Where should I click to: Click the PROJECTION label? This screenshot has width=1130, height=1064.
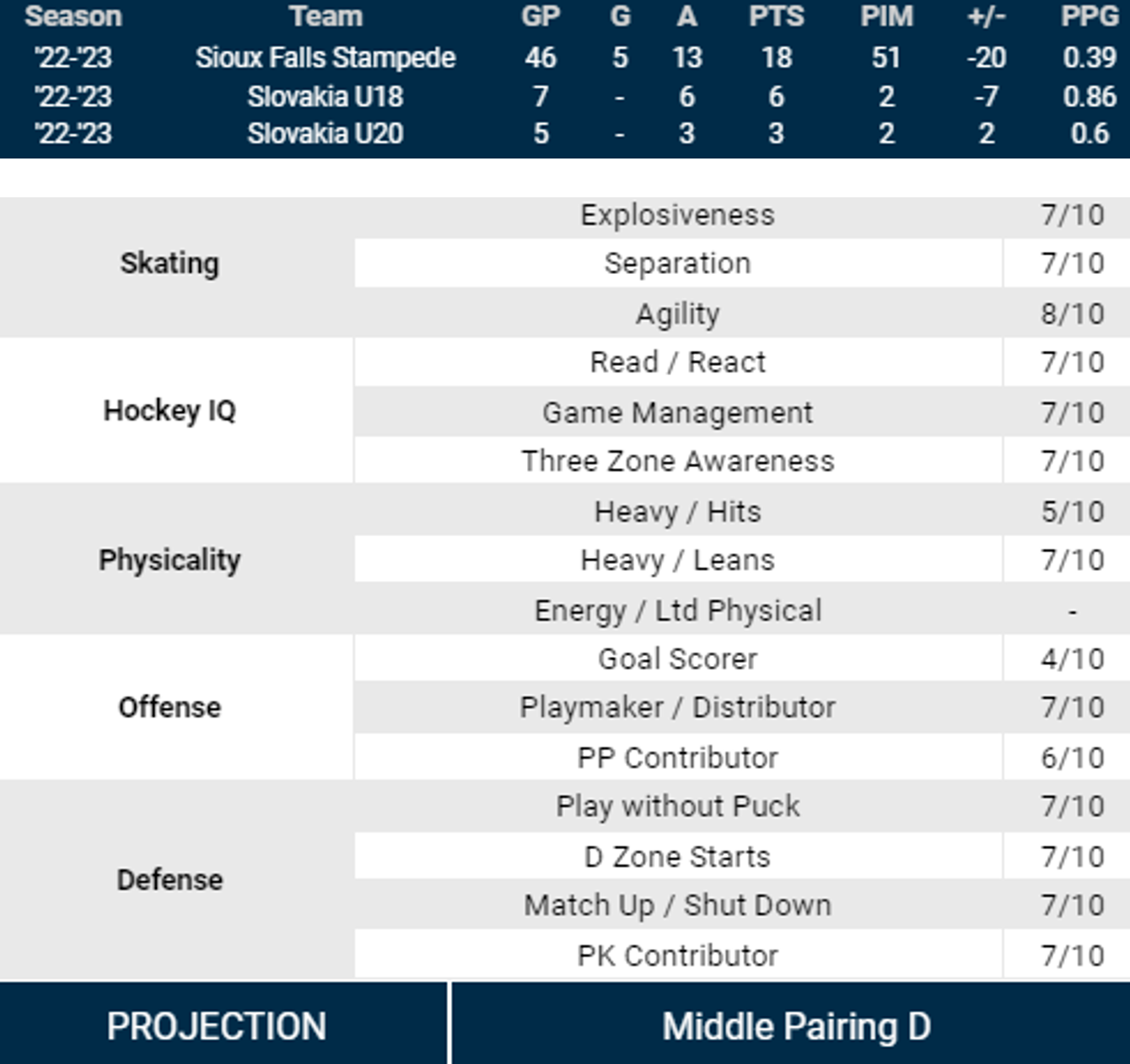point(217,1026)
